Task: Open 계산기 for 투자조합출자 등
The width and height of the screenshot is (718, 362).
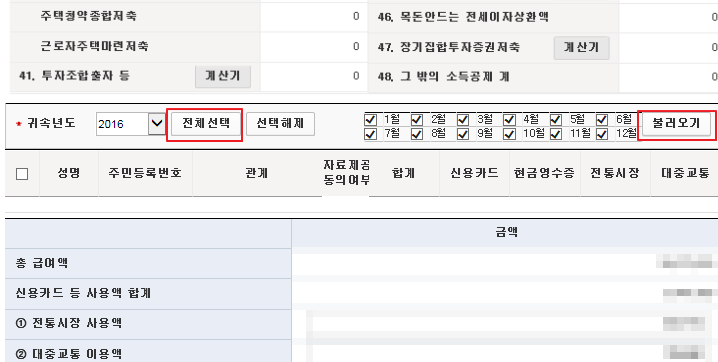Action: click(x=223, y=76)
